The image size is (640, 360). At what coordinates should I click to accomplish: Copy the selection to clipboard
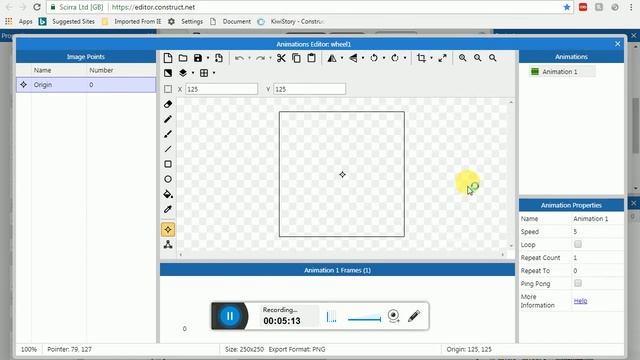point(296,58)
